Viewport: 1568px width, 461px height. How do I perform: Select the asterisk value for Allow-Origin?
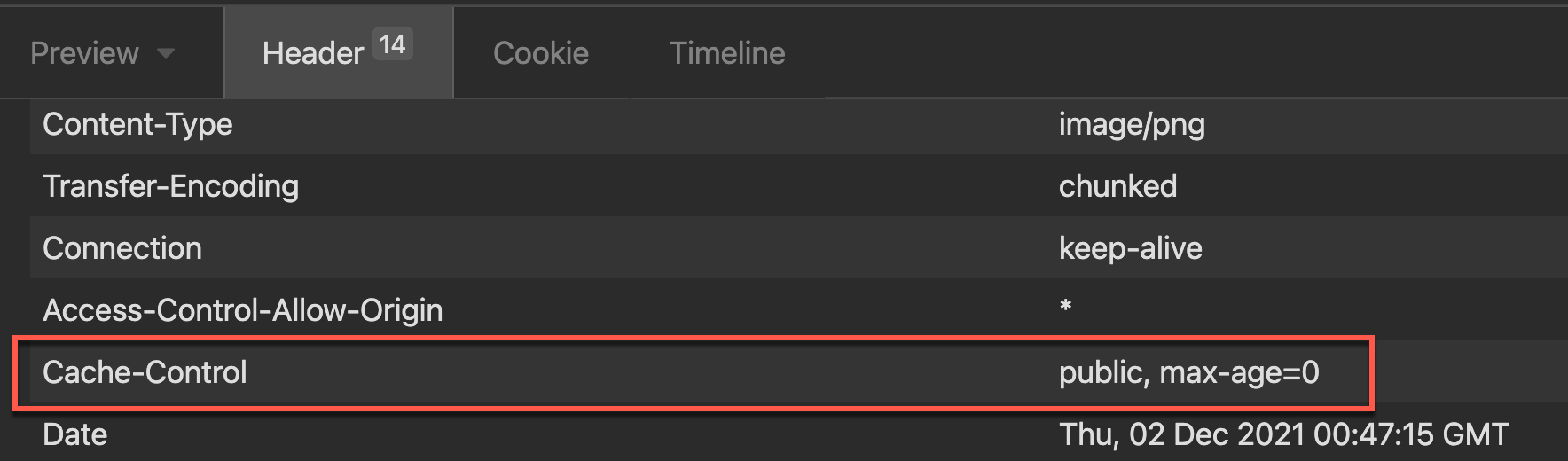1066,307
